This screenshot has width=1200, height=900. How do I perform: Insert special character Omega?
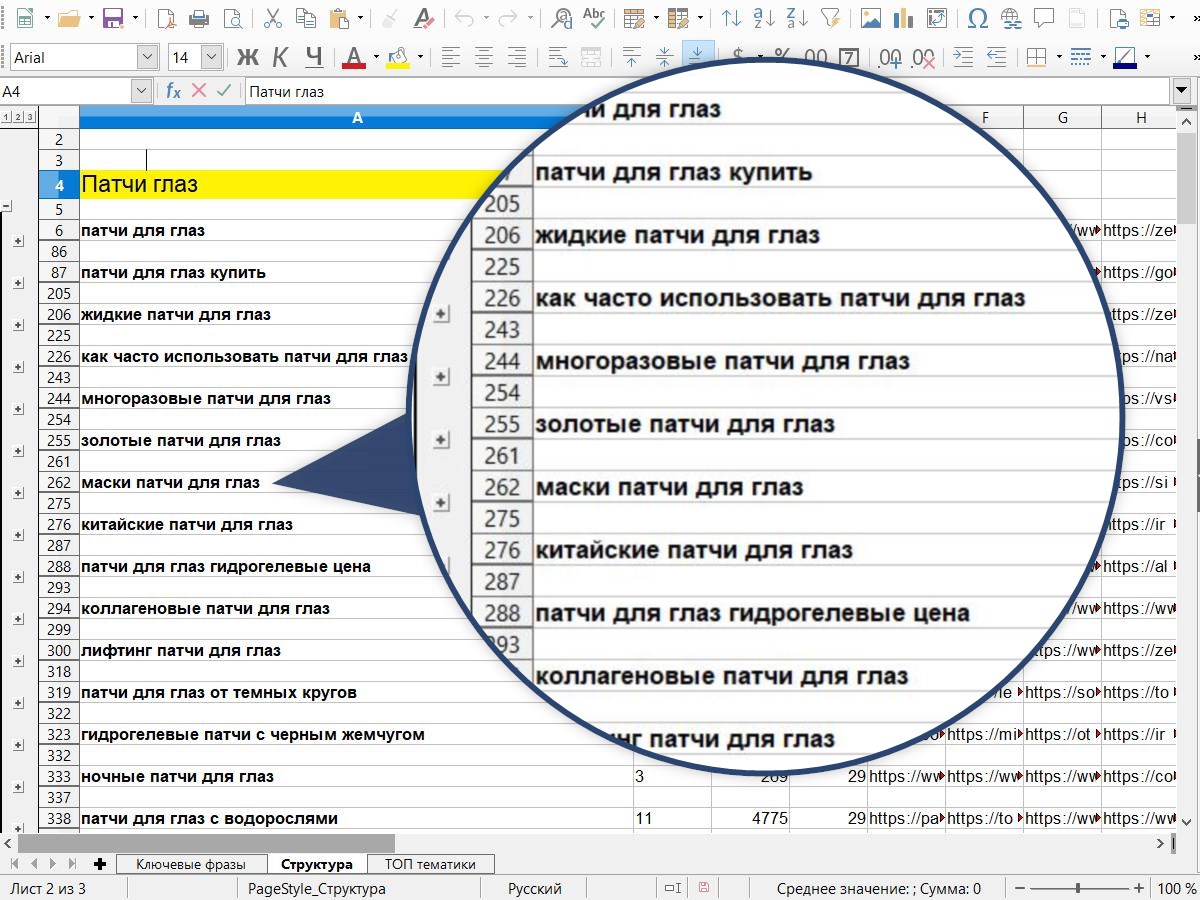click(x=978, y=18)
